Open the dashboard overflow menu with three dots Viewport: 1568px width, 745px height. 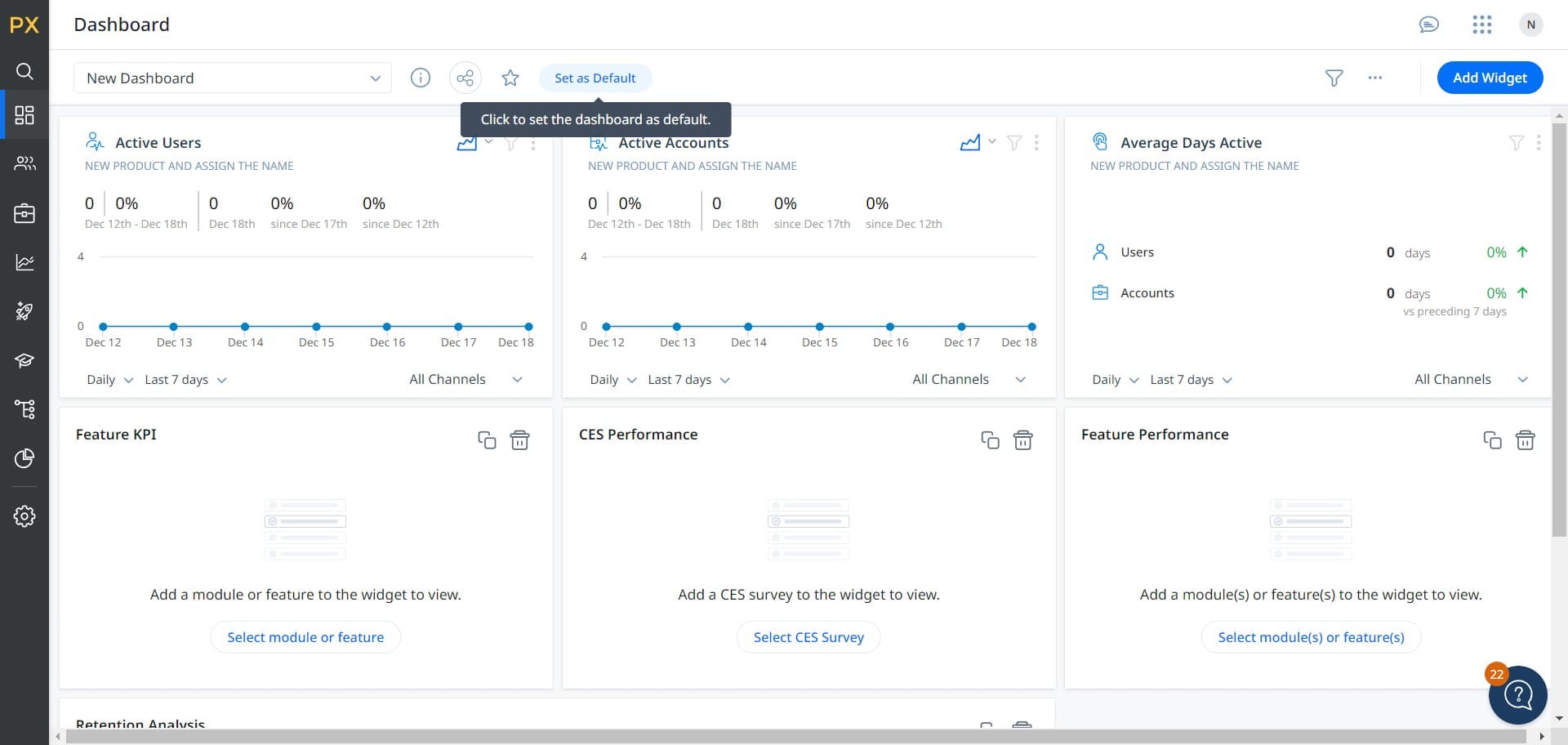point(1375,78)
